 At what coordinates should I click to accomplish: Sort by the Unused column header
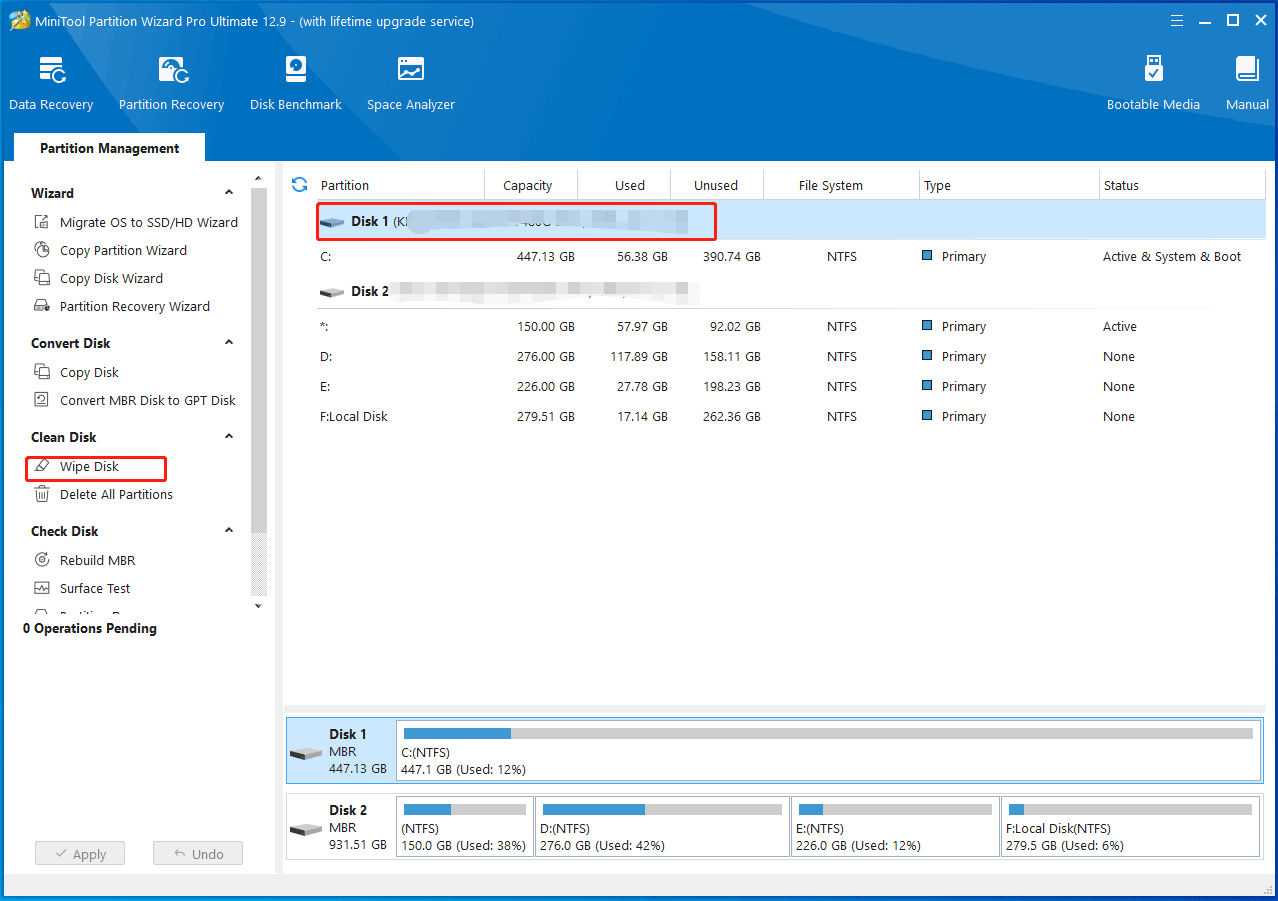click(716, 185)
